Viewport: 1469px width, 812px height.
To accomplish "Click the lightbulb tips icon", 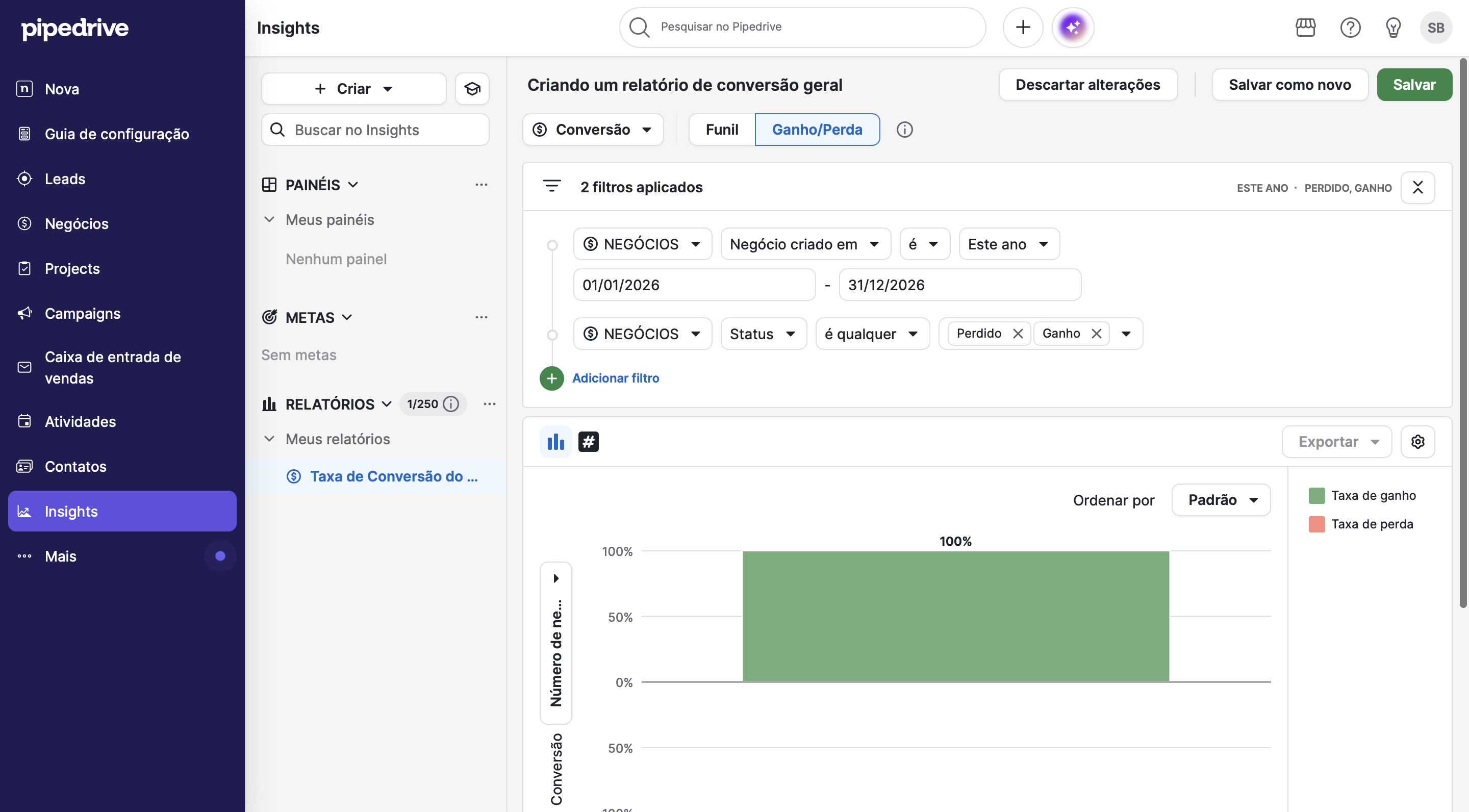I will 1393,28.
